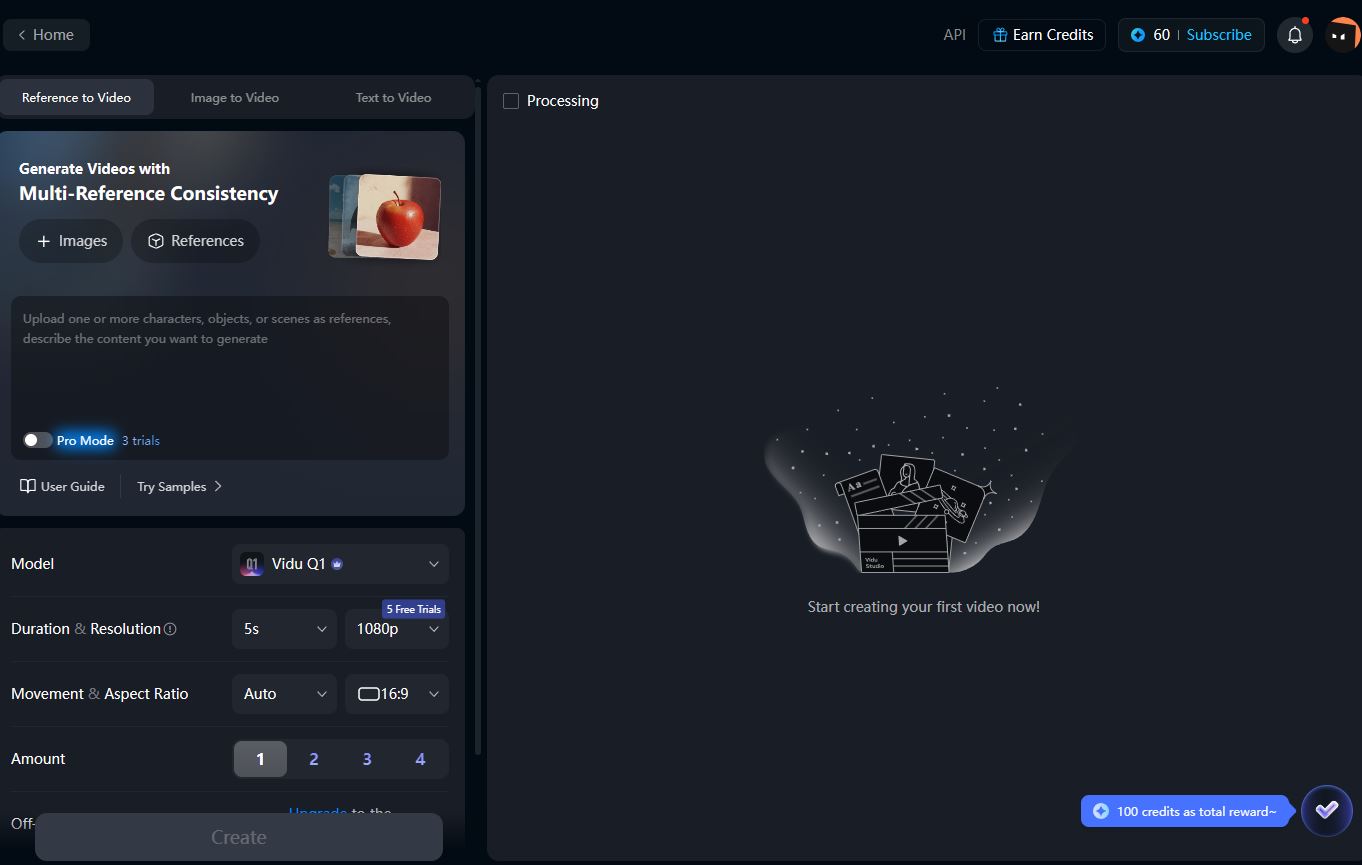The height and width of the screenshot is (865, 1362).
Task: Click the book icon beside User Guide
Action: pyautogui.click(x=28, y=486)
